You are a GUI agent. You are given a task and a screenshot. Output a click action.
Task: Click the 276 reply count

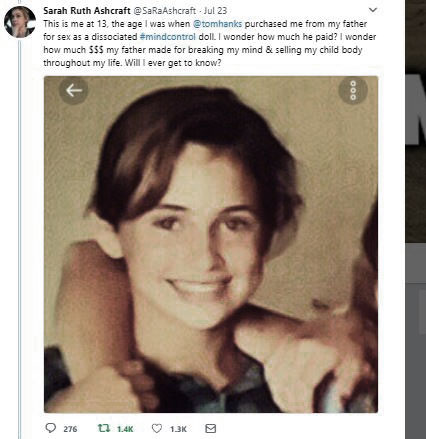70,429
